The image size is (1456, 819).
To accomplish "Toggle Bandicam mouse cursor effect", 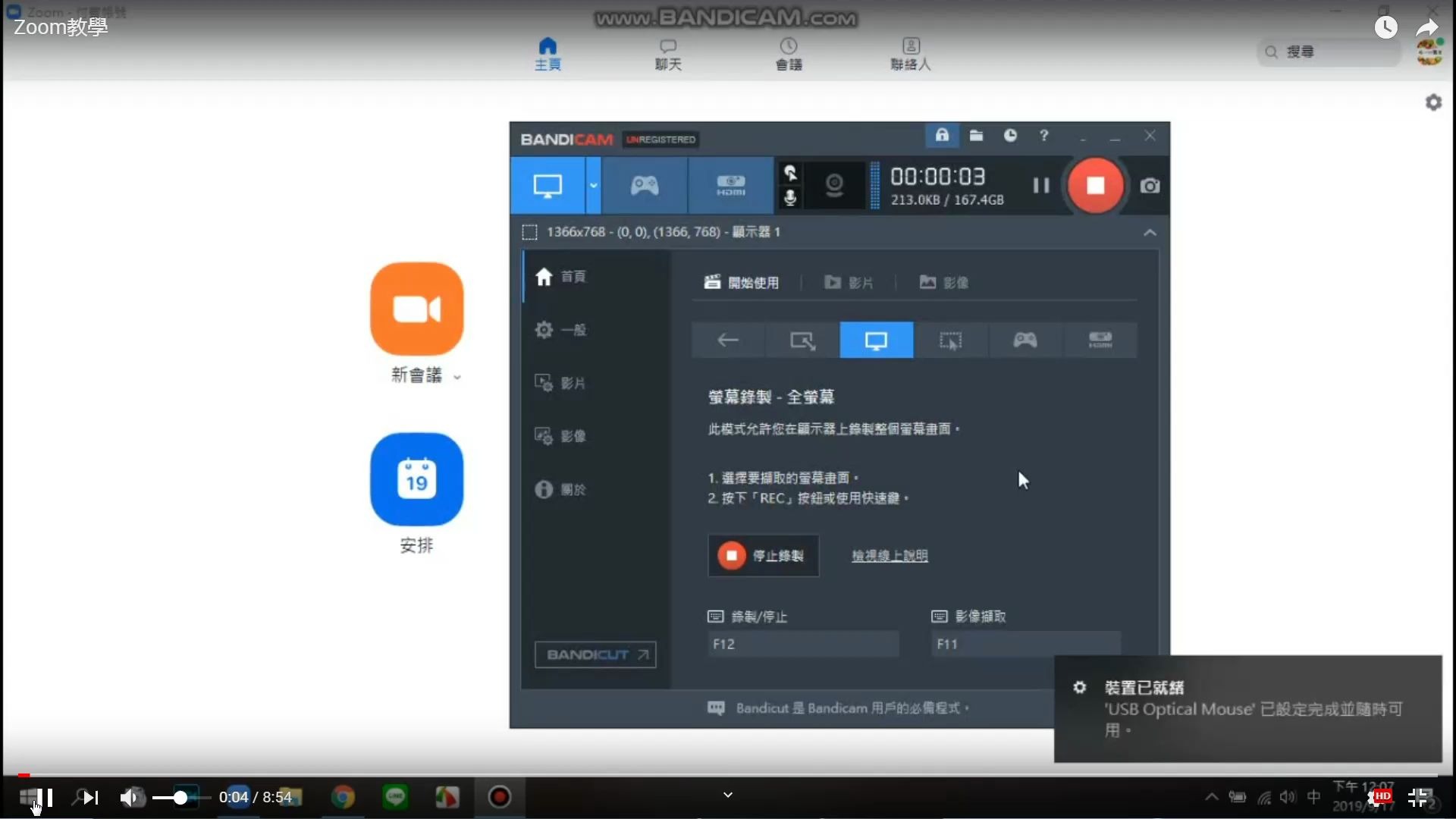I will click(x=790, y=173).
